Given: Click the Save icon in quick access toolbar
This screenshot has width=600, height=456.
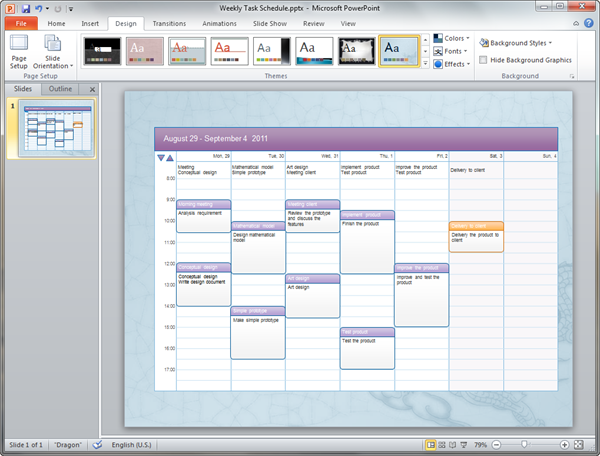Looking at the screenshot, I should pyautogui.click(x=26, y=8).
